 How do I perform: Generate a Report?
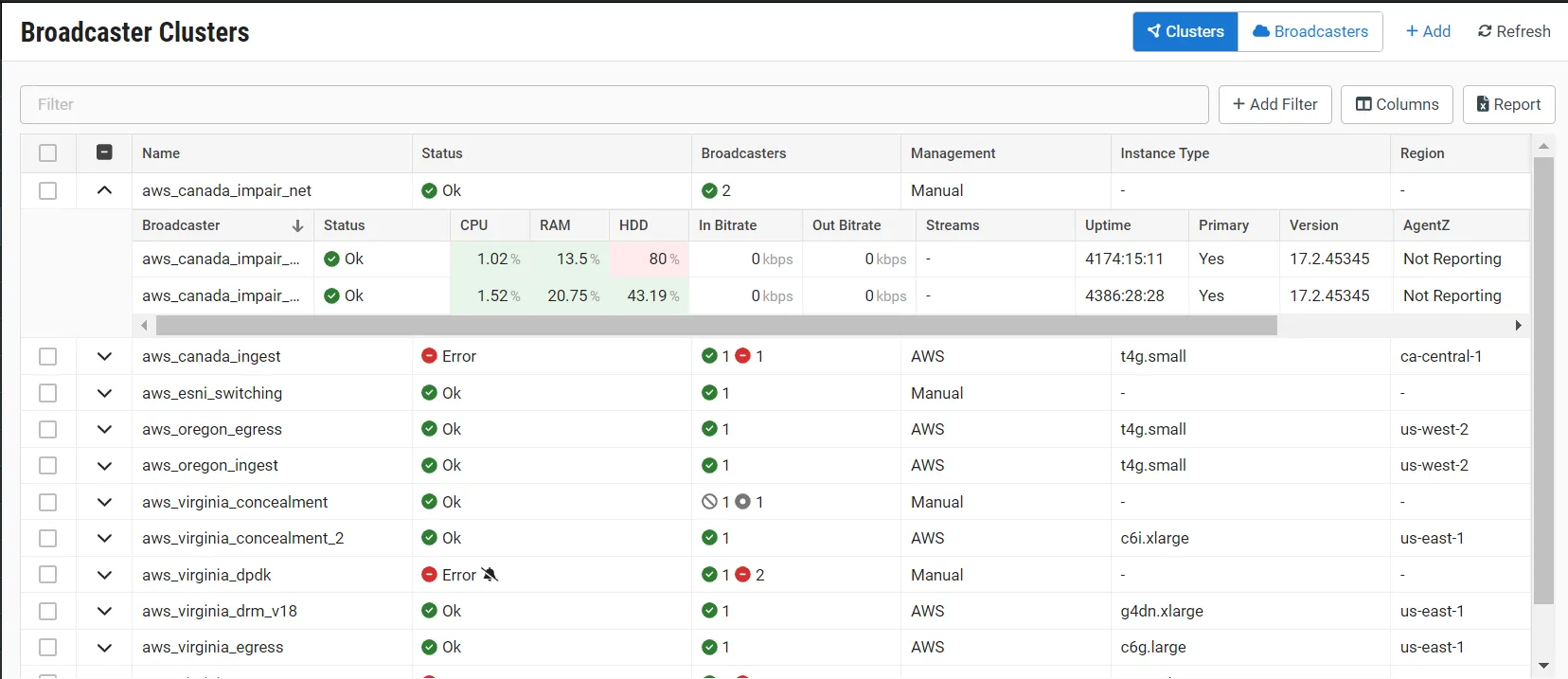tap(1509, 104)
